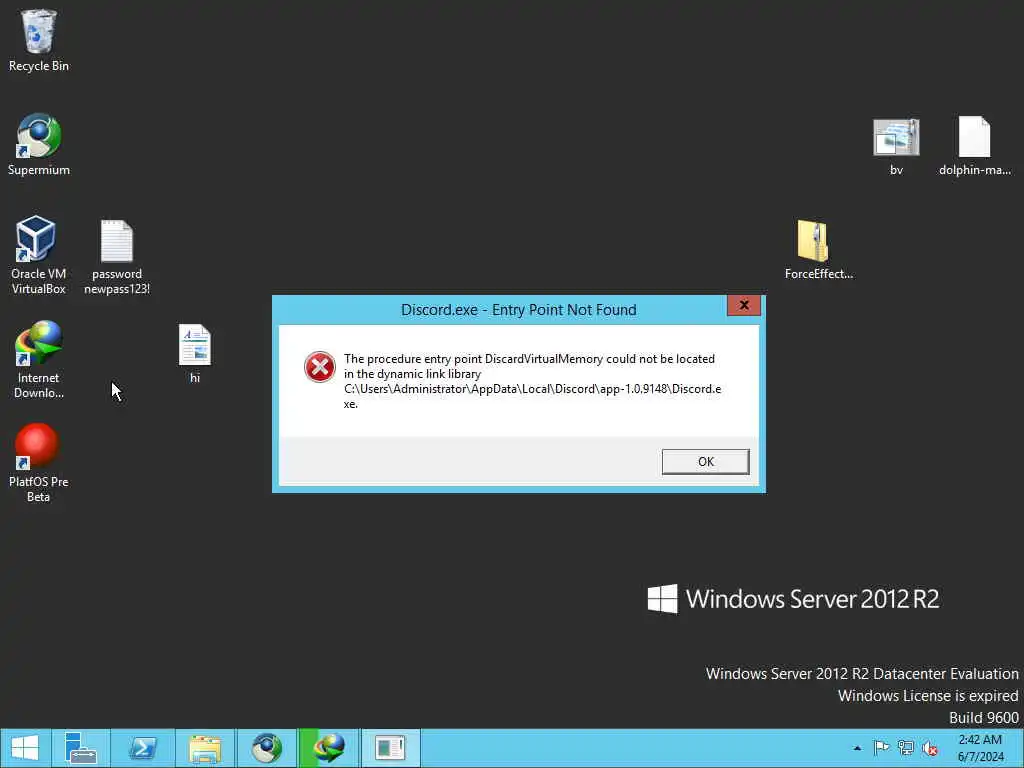
Task: Open Action Center flag tray icon
Action: pos(881,748)
